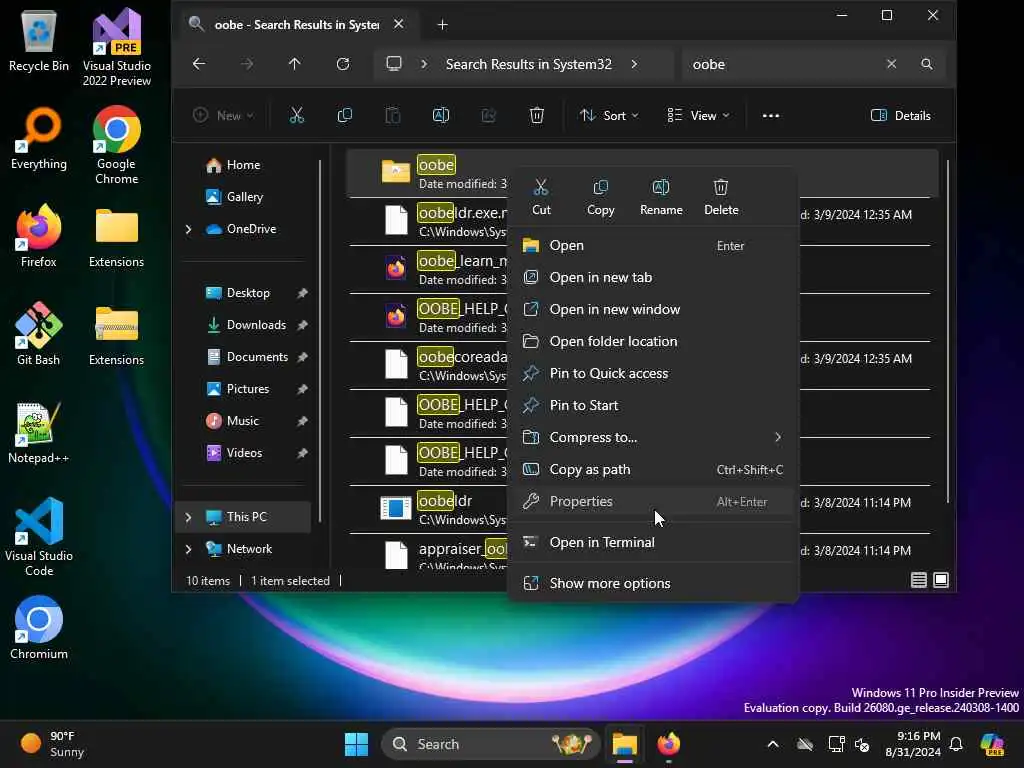Open Videos in quick access
Screen dimensions: 1024x768
[244, 453]
